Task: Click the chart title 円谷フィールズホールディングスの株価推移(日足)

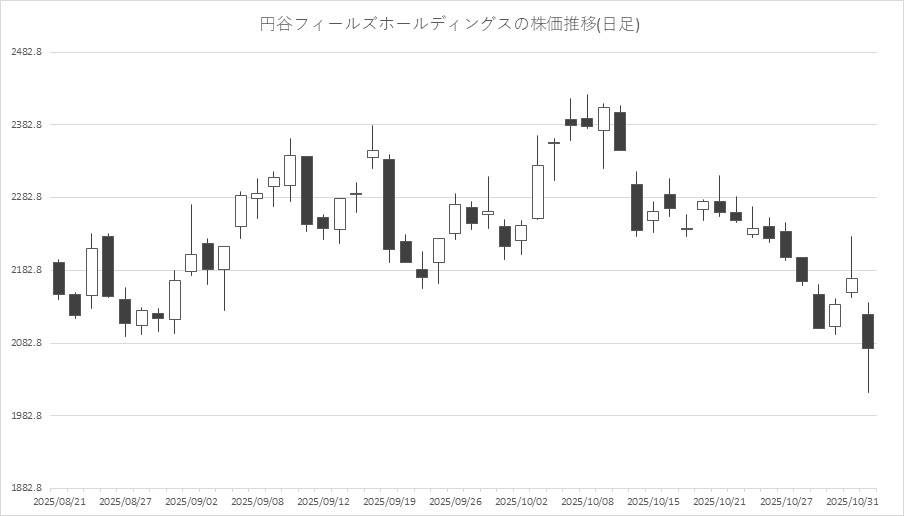Action: 449,24
